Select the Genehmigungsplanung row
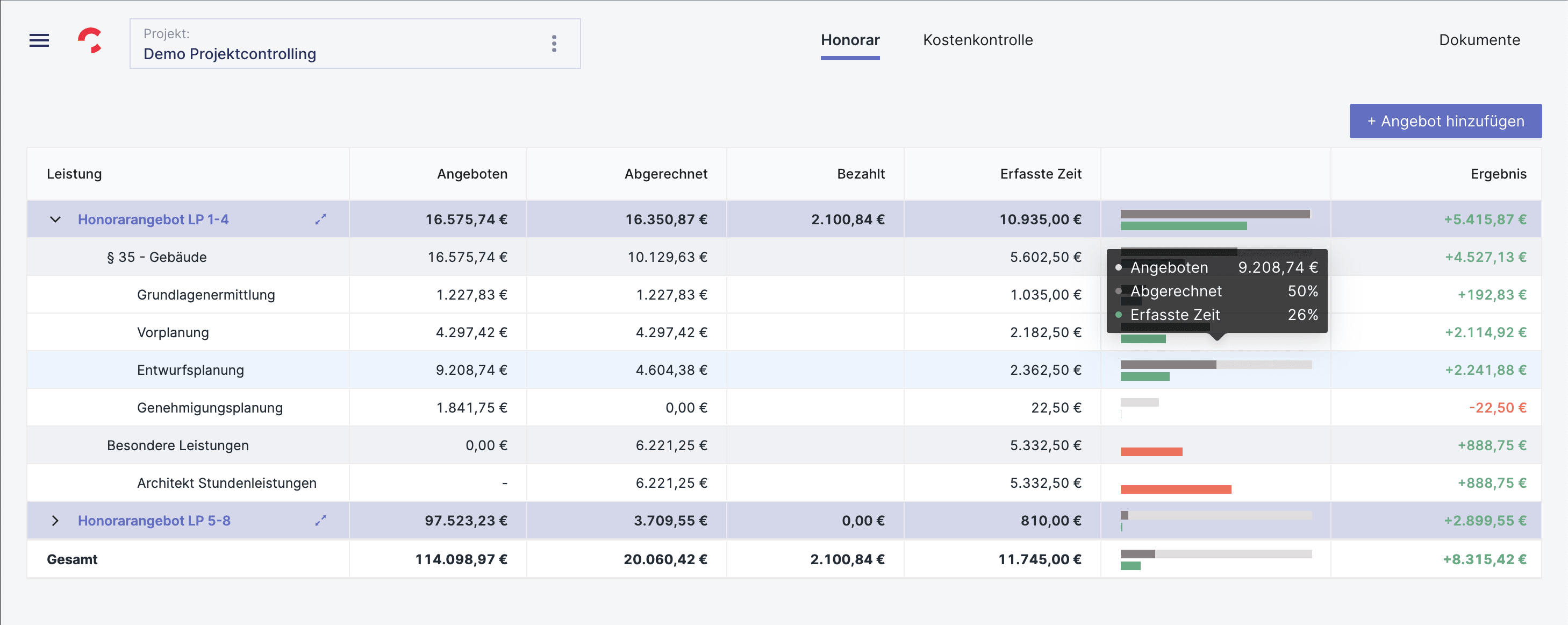The height and width of the screenshot is (625, 1568). pyautogui.click(x=210, y=408)
